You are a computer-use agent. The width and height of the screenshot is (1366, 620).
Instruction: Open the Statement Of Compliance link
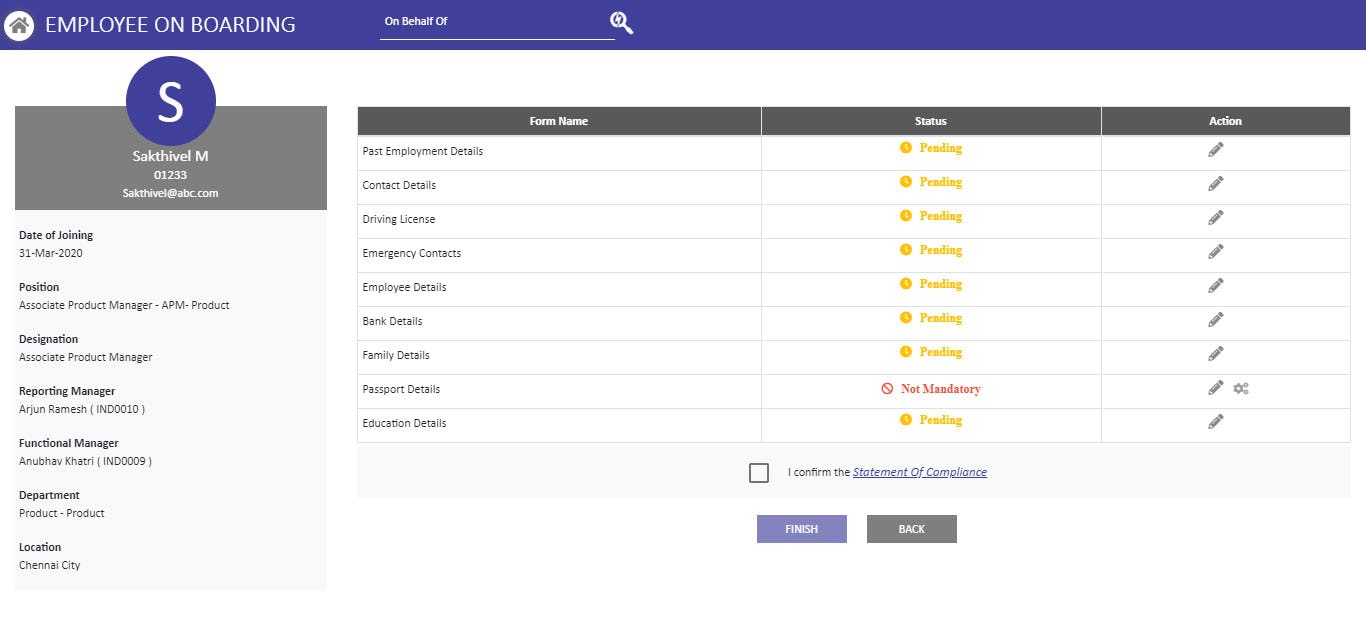click(920, 472)
